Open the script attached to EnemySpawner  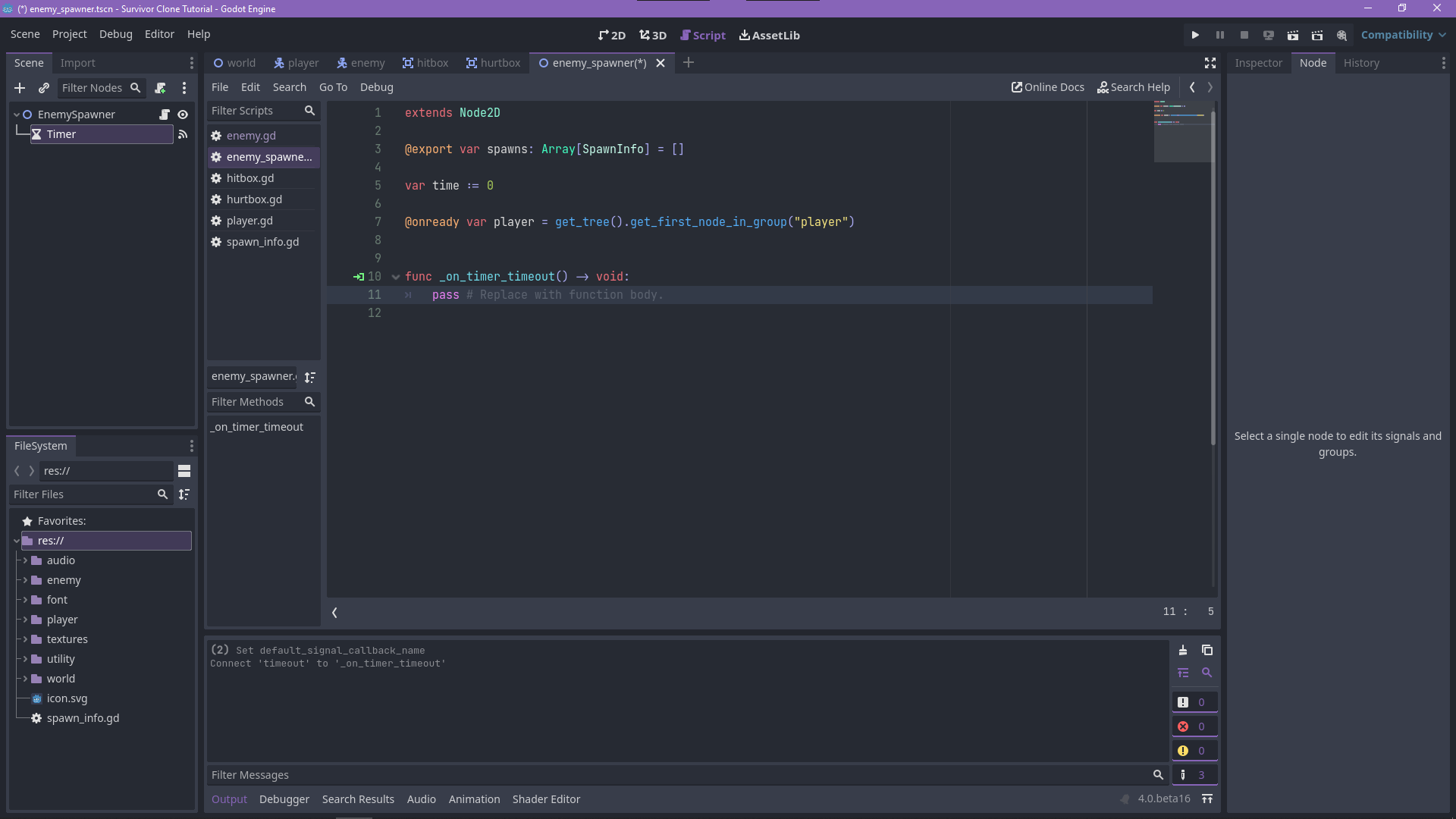(x=165, y=115)
